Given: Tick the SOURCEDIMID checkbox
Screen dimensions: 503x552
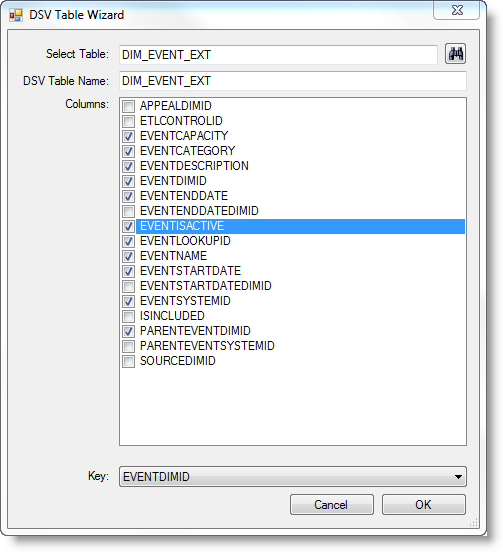Looking at the screenshot, I should pyautogui.click(x=128, y=361).
